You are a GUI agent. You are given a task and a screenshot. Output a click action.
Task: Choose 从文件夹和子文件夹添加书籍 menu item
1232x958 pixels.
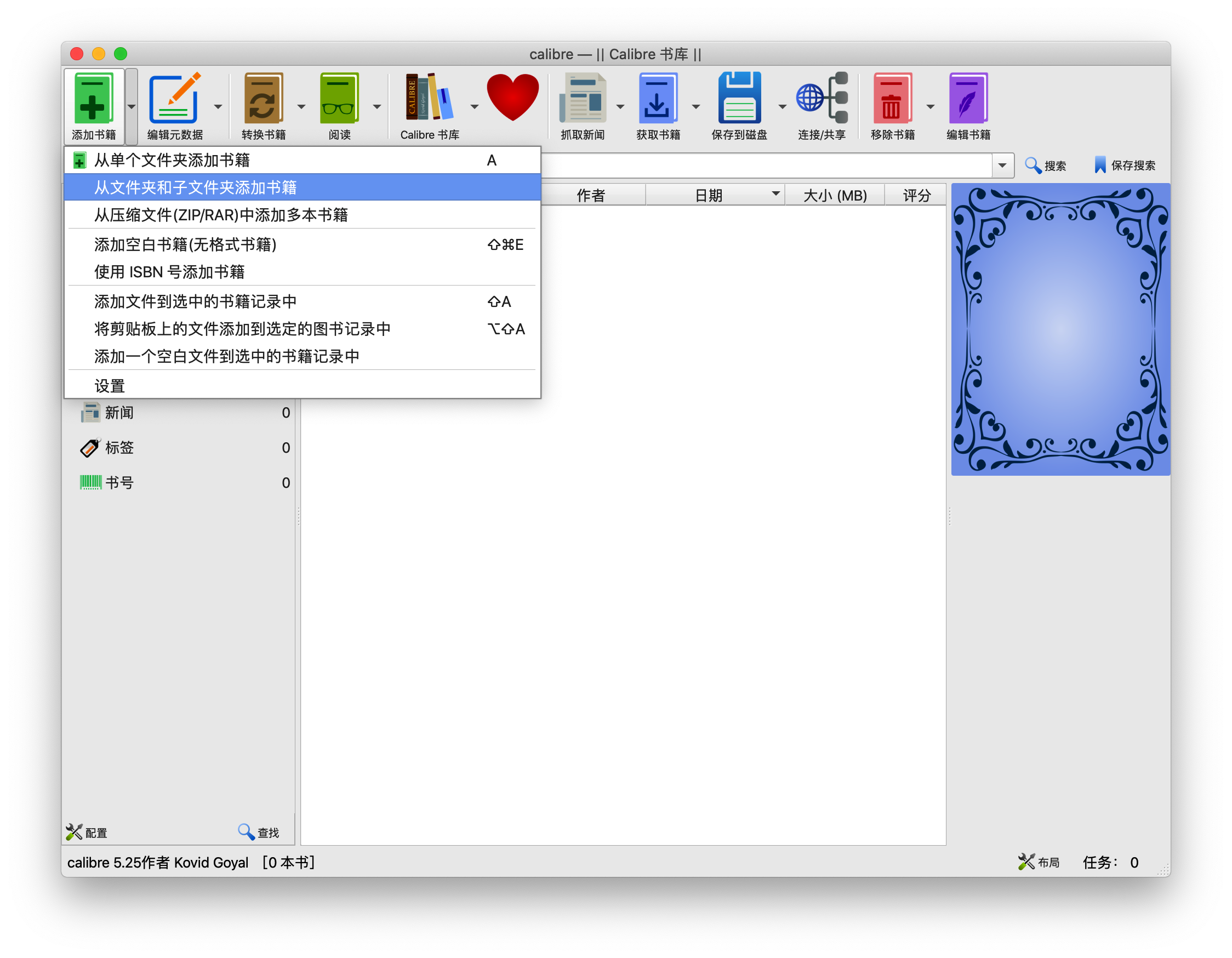point(303,187)
